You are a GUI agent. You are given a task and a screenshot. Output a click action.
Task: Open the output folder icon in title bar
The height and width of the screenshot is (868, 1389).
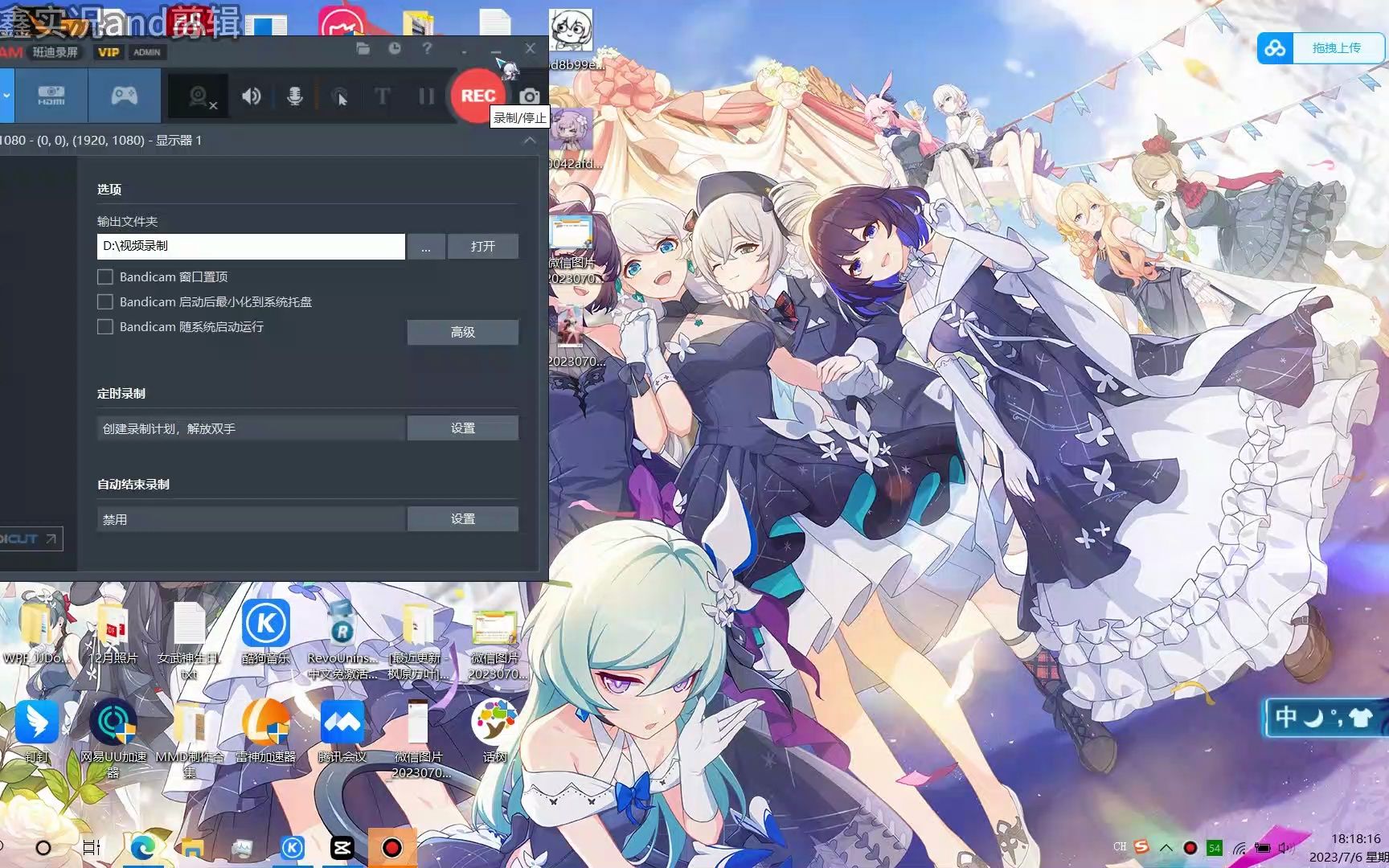coord(363,49)
